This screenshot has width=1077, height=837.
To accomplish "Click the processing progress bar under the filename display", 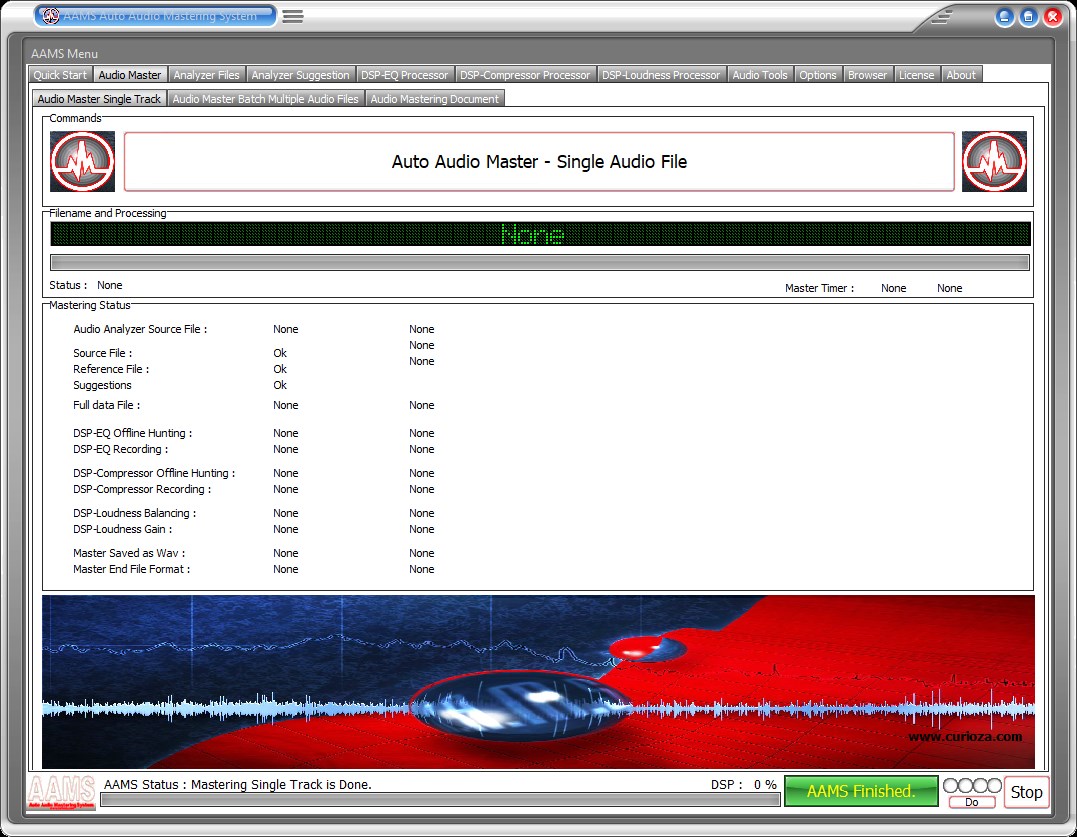I will pos(540,262).
